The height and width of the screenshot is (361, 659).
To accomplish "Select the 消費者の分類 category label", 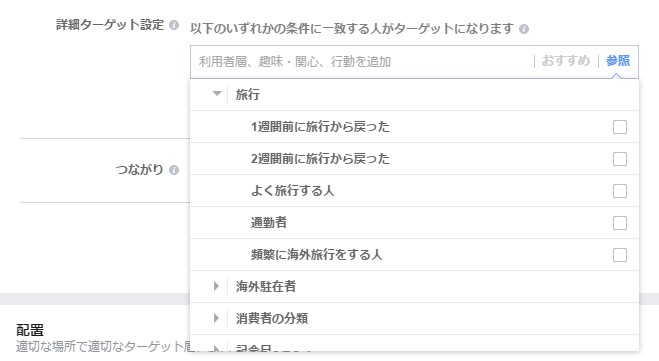I will [272, 319].
